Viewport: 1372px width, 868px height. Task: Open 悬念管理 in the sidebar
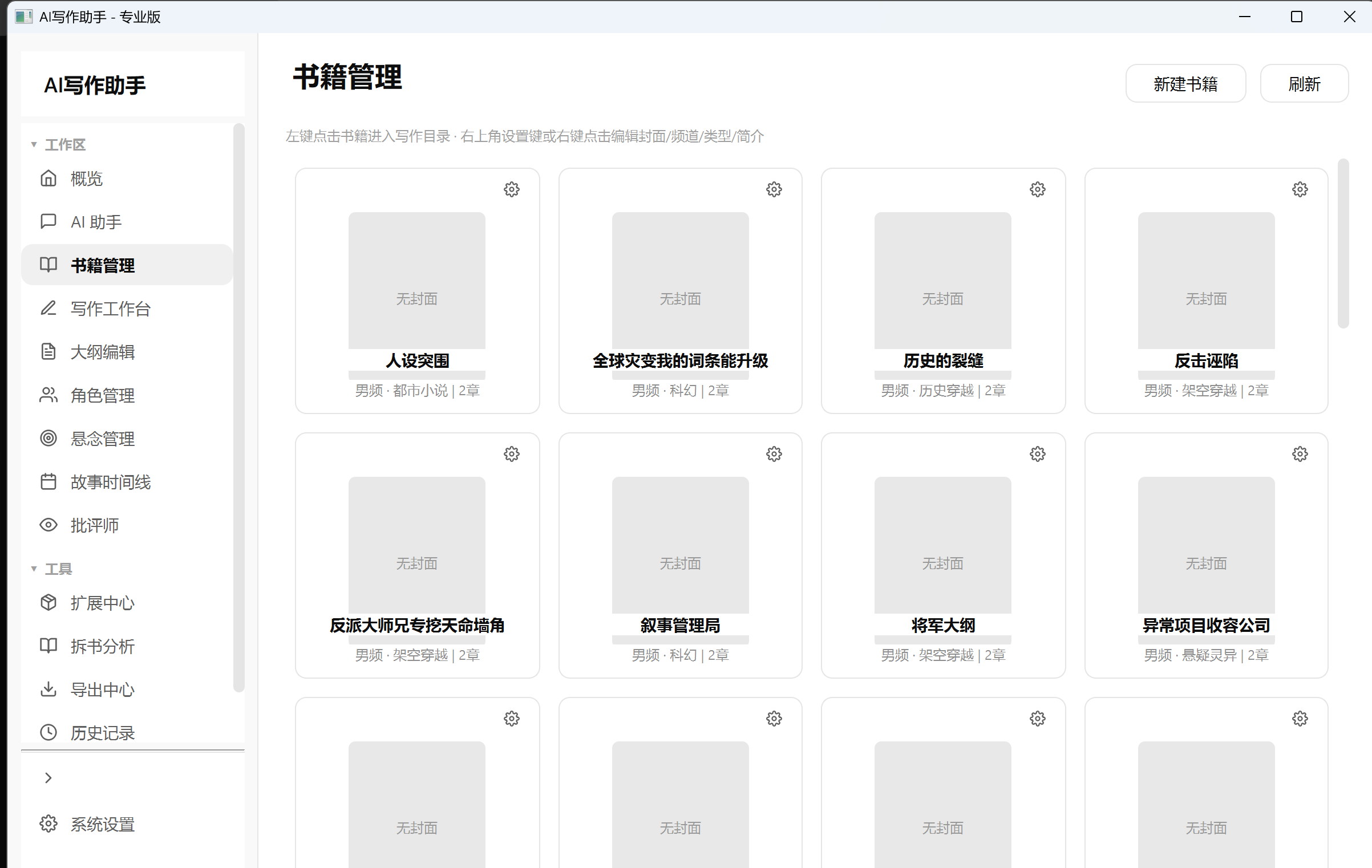[x=127, y=439]
